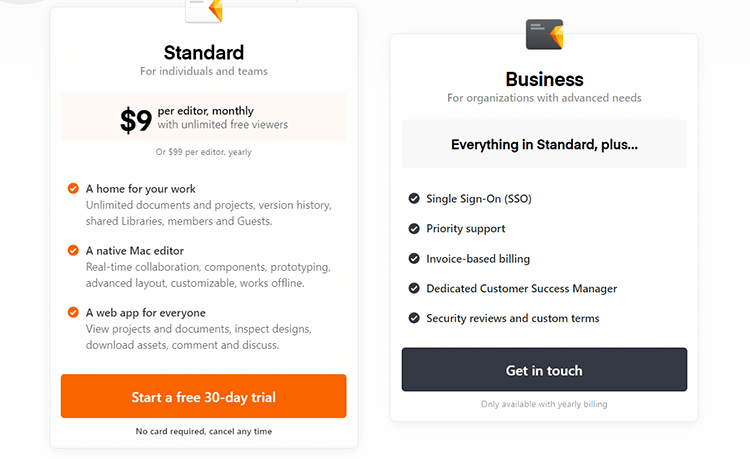
Task: Click Only available with yearly billing note
Action: (x=544, y=404)
